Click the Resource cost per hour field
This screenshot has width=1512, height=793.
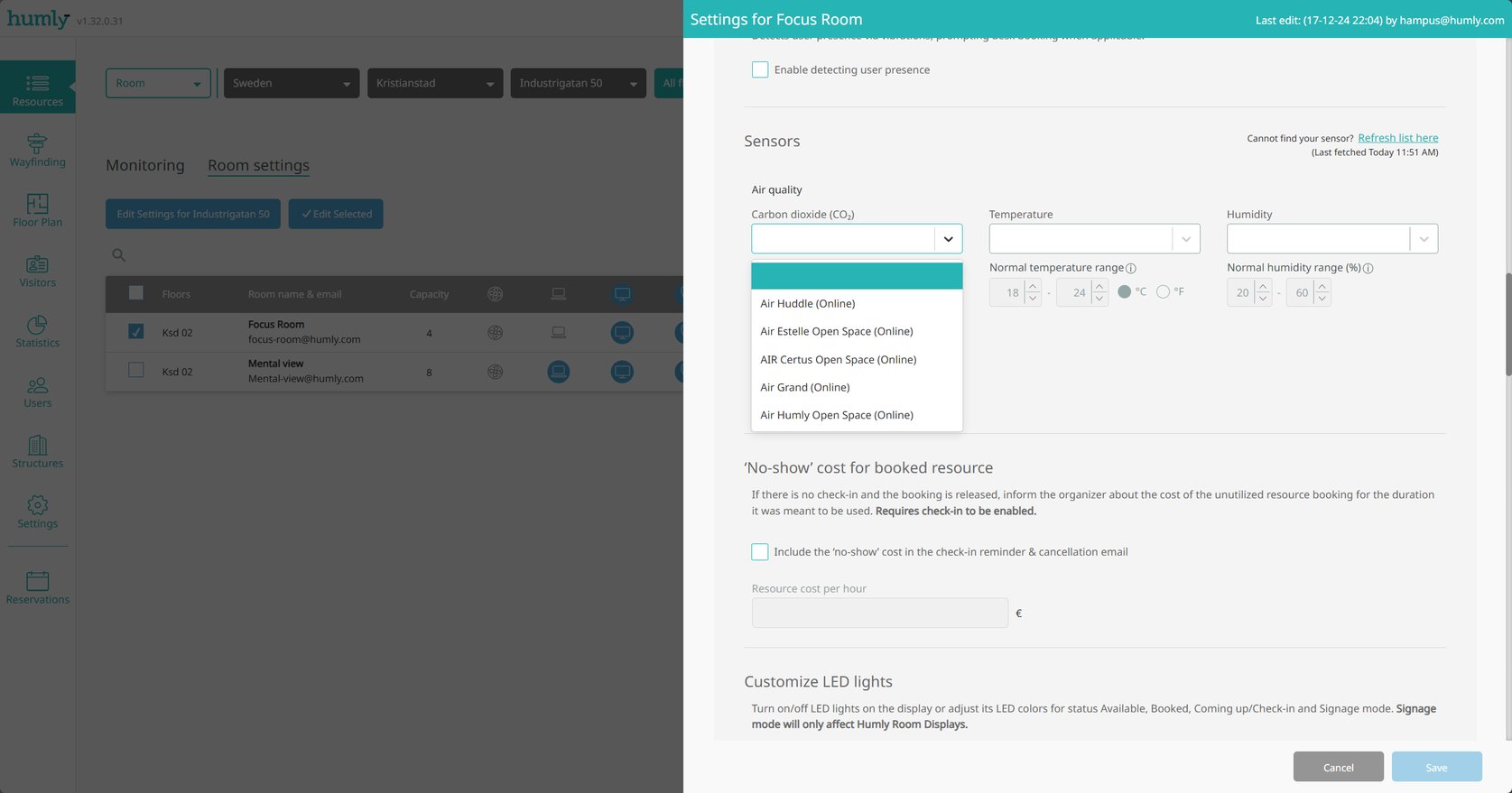pyautogui.click(x=879, y=613)
